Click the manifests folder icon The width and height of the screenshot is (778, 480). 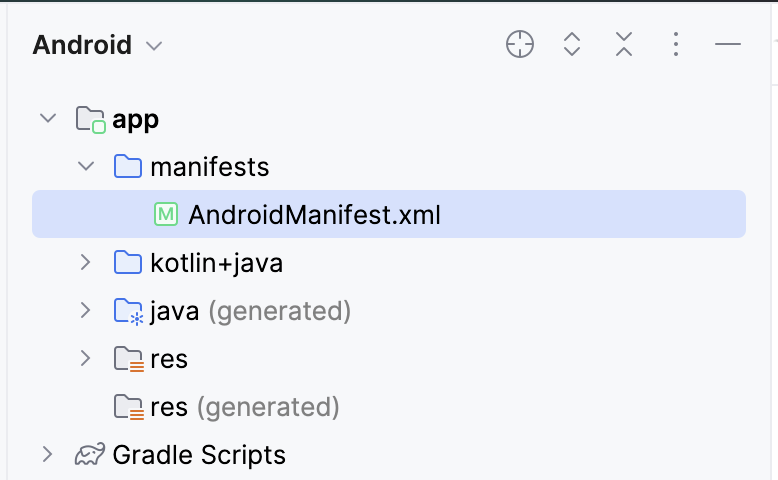click(128, 167)
